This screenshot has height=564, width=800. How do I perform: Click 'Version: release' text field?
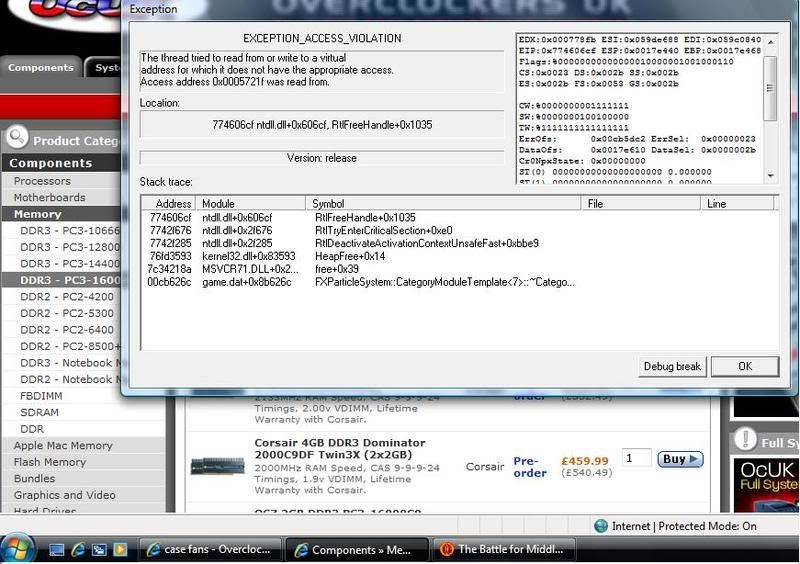[322, 158]
